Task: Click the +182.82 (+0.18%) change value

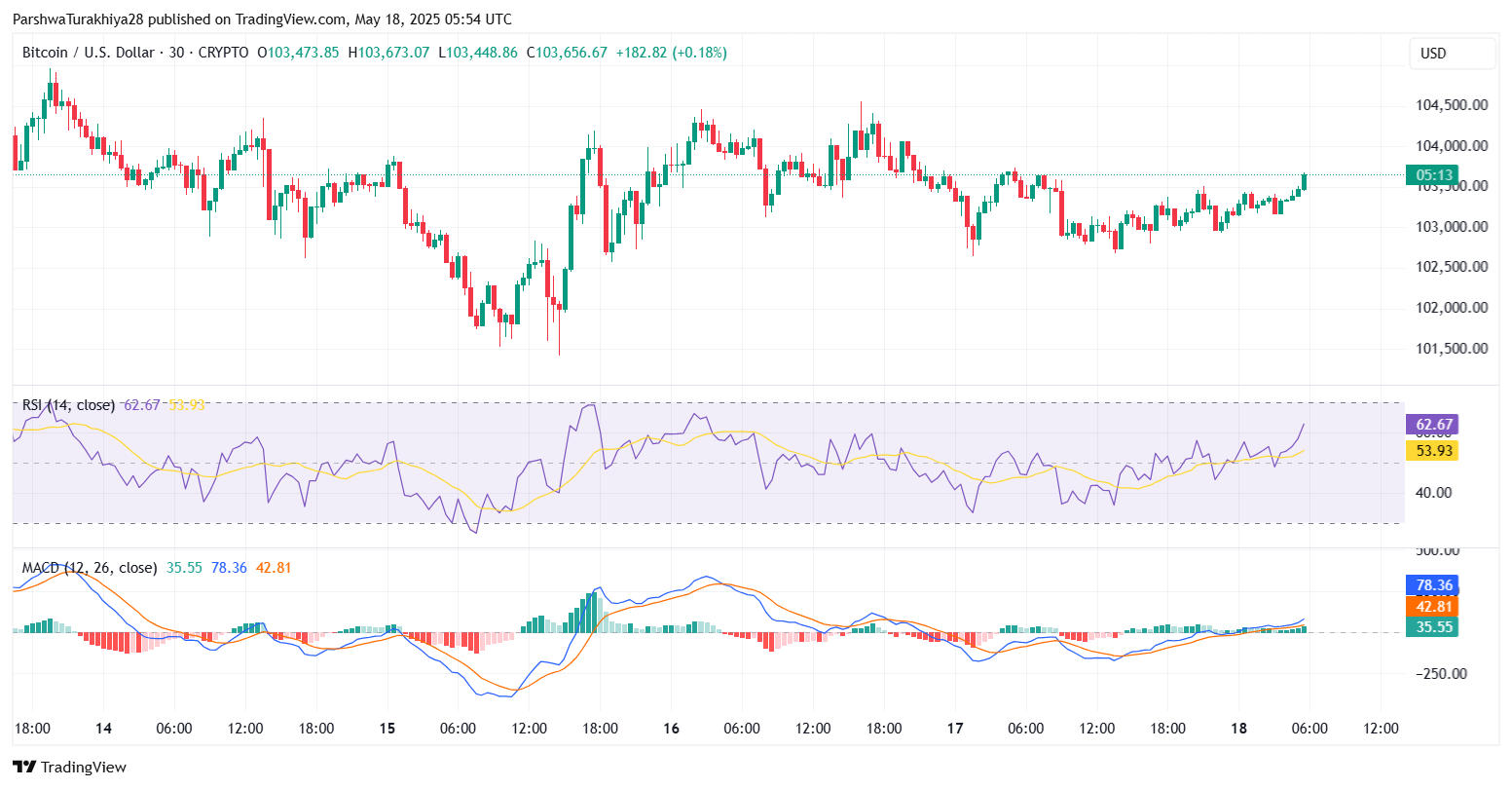Action: [x=671, y=53]
